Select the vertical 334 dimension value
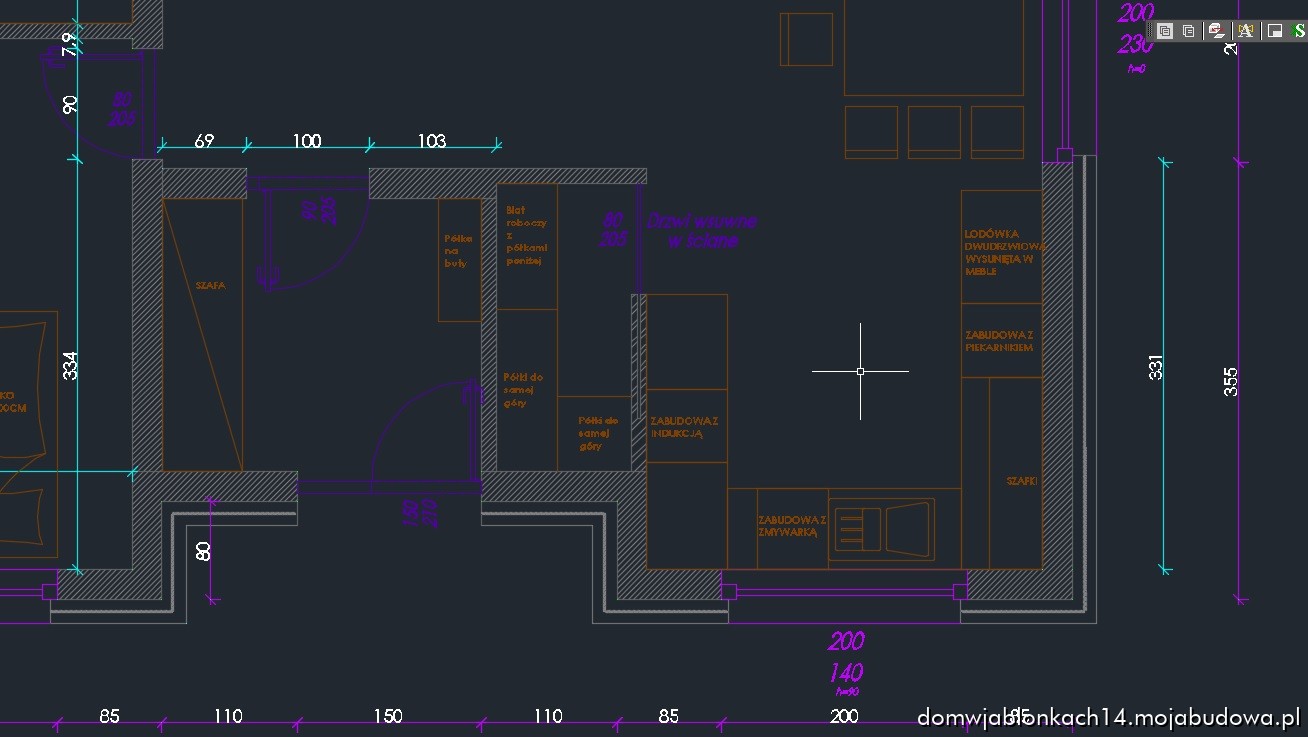This screenshot has width=1308, height=737. (70, 365)
